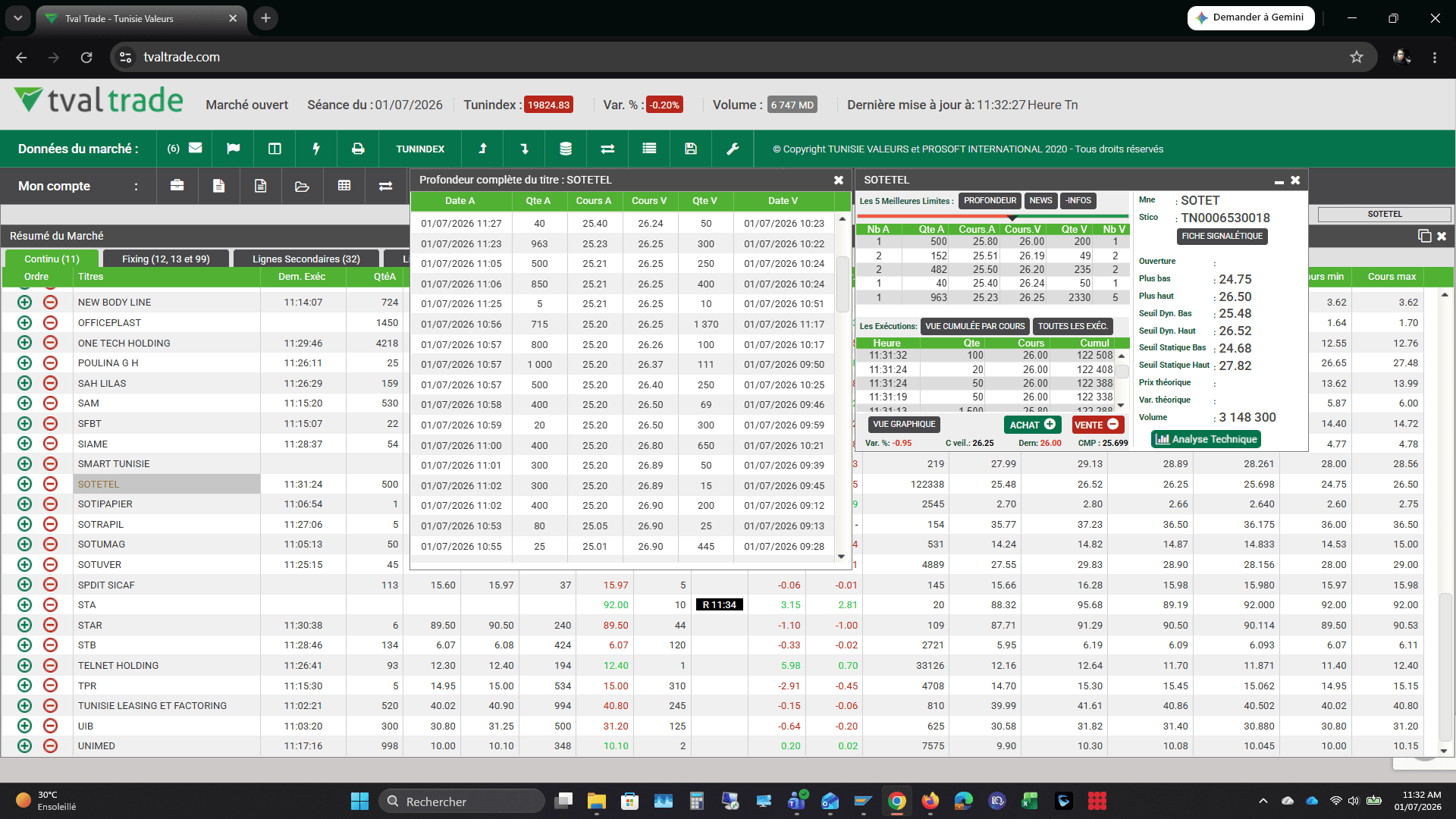Image resolution: width=1456 pixels, height=819 pixels.
Task: Click the red minus icon for UNIMED
Action: [x=50, y=746]
